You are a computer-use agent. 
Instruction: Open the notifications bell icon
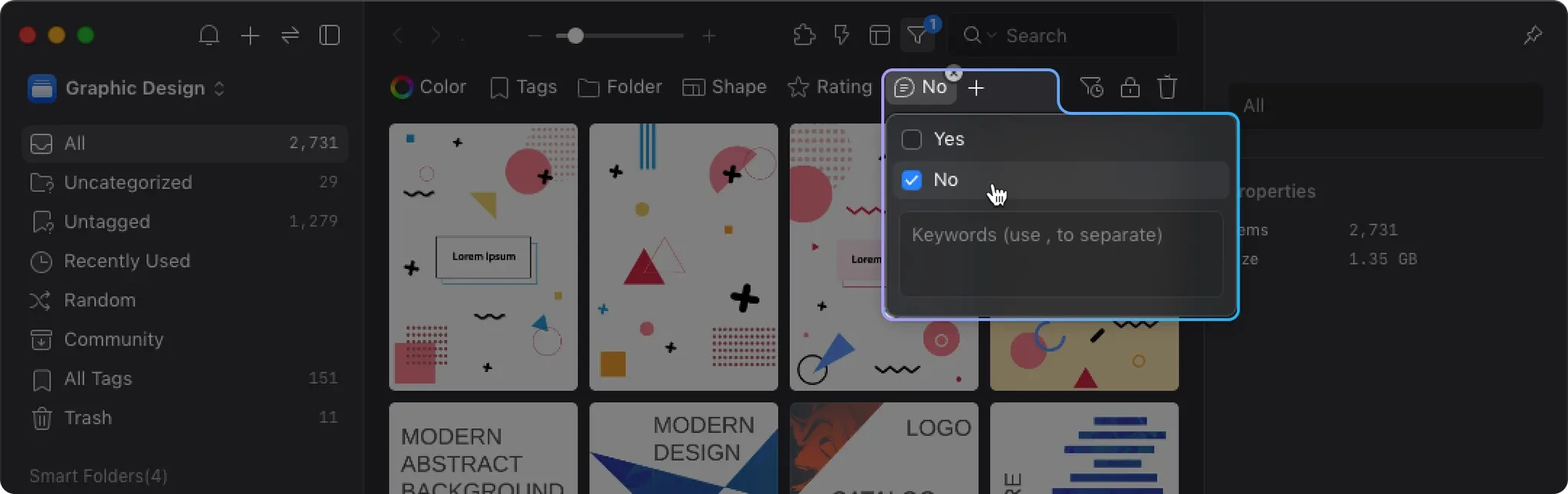click(209, 35)
